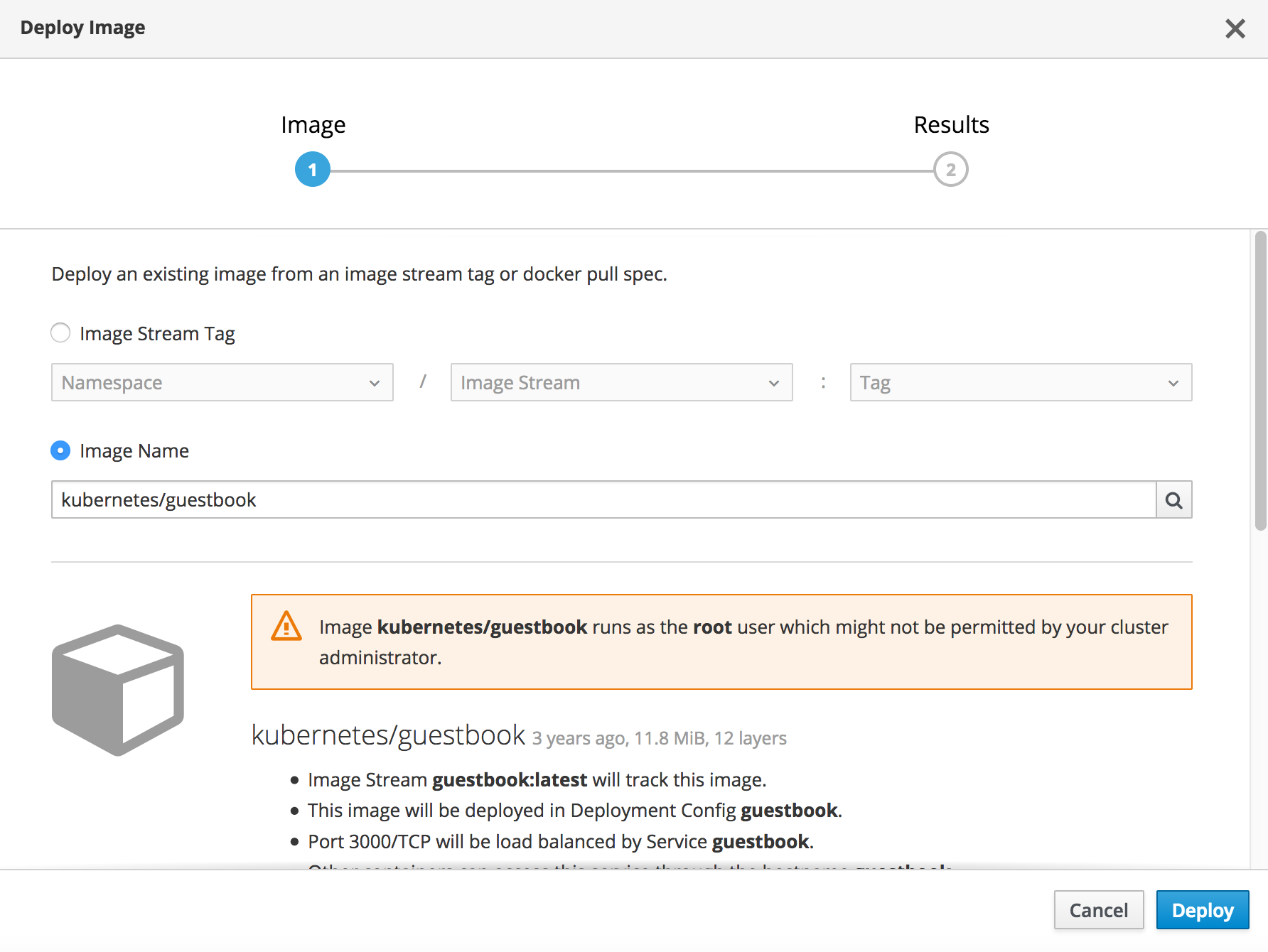The width and height of the screenshot is (1268, 952).
Task: Close the Deploy Image dialog
Action: 1235,28
